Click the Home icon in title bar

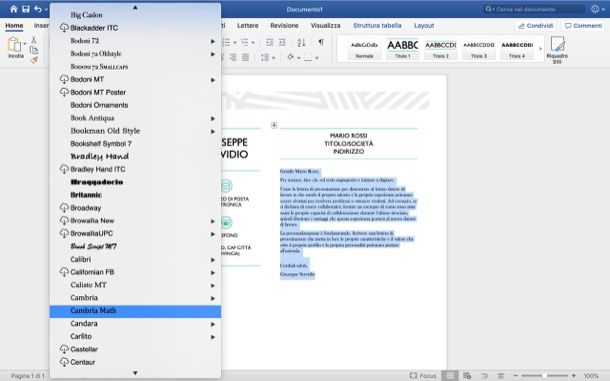pos(14,9)
